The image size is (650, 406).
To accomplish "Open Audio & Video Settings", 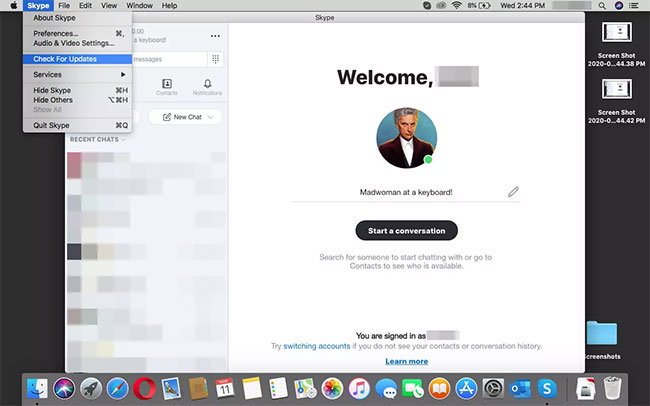I will pyautogui.click(x=78, y=43).
